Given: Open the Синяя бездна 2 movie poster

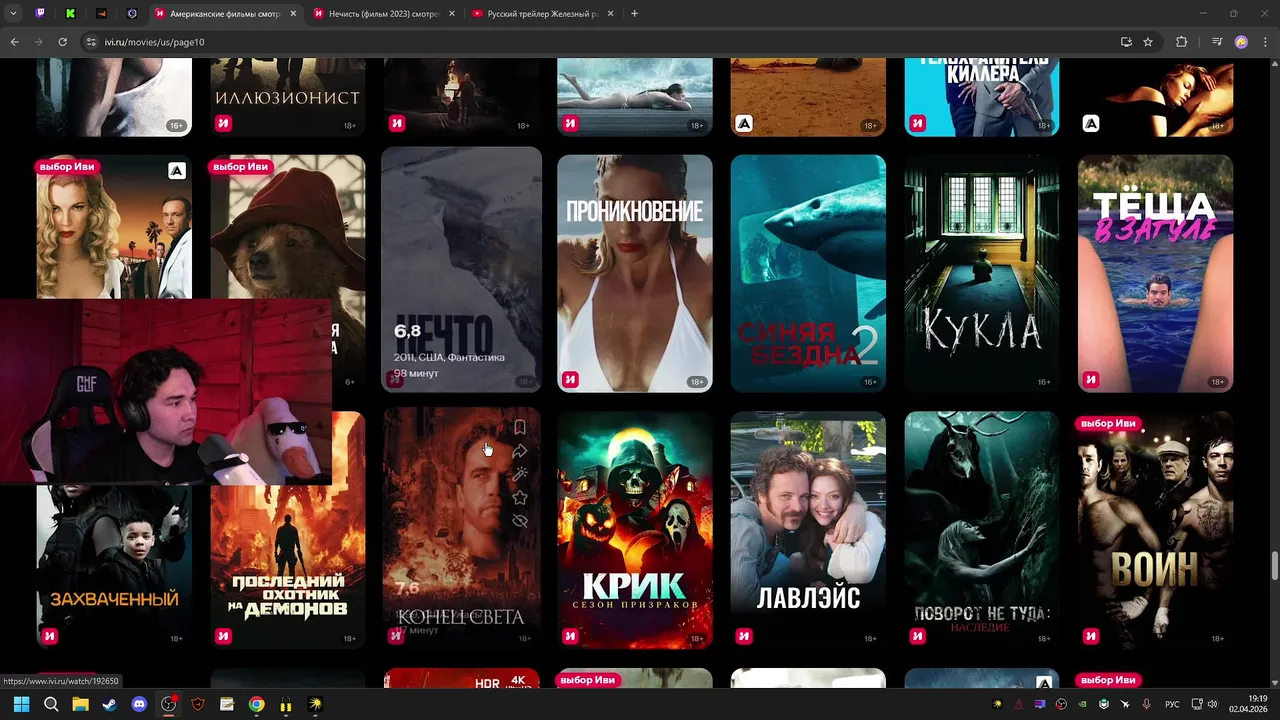Looking at the screenshot, I should pos(808,273).
